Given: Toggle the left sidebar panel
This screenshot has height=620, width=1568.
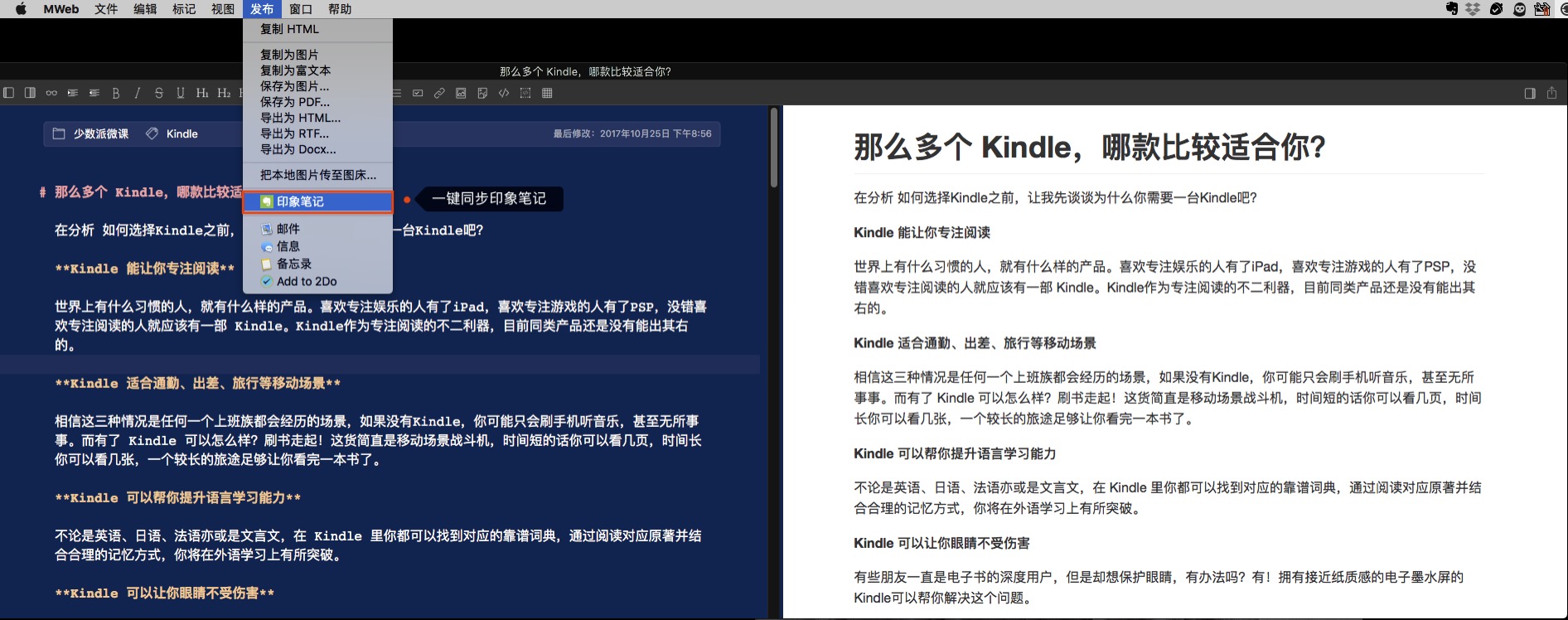Looking at the screenshot, I should tap(9, 93).
